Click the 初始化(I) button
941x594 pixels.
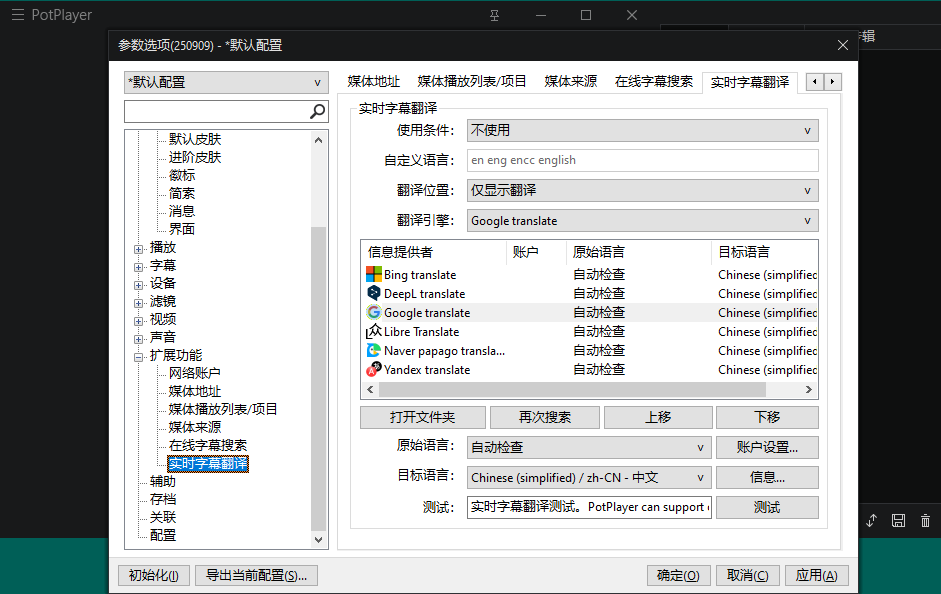click(154, 575)
